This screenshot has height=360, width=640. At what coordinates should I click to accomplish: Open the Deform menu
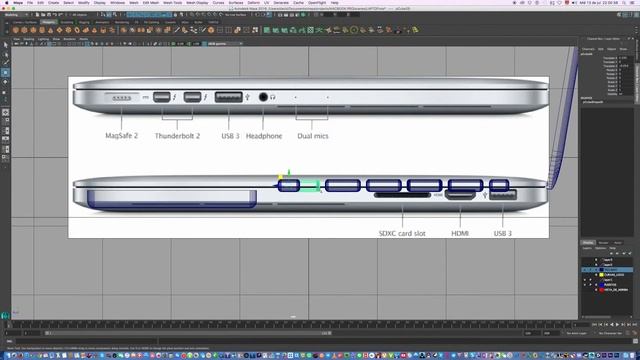[x=253, y=2]
